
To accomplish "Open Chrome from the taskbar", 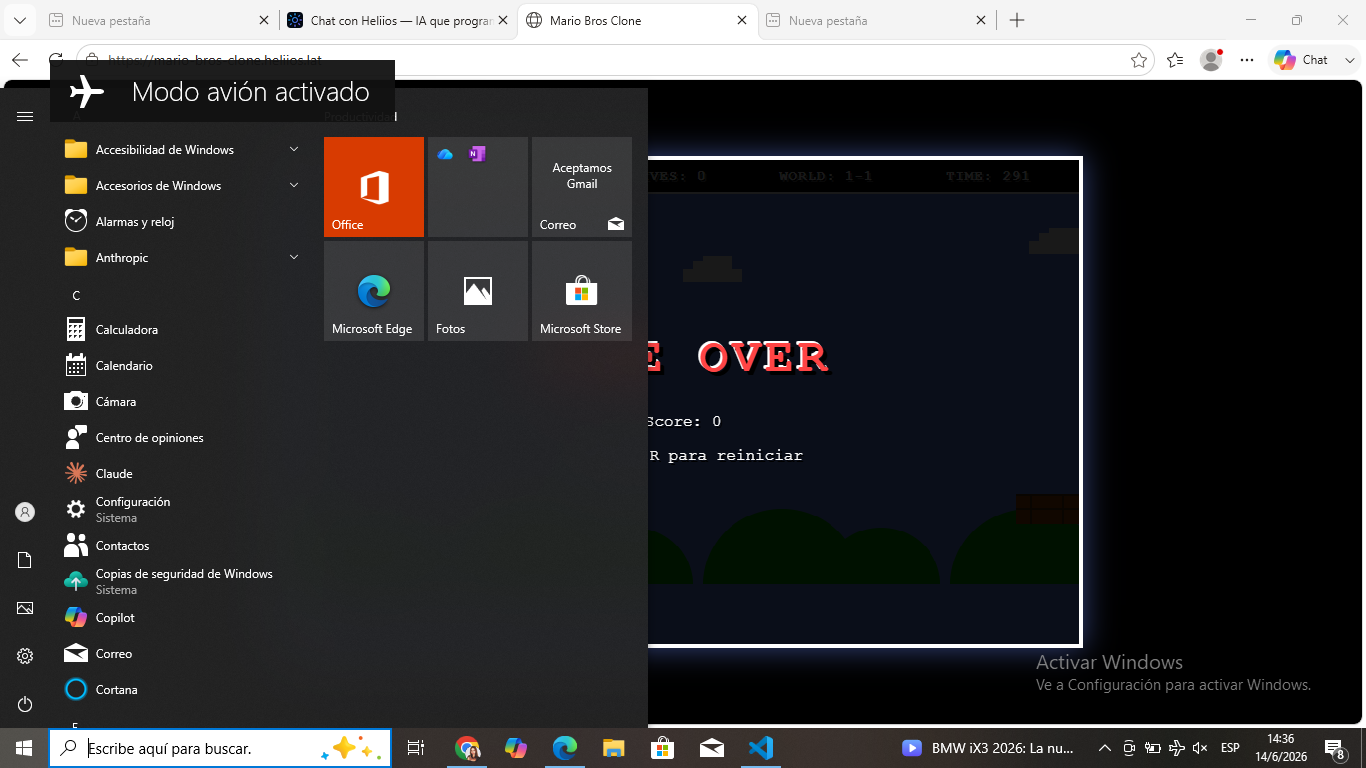I will point(467,748).
